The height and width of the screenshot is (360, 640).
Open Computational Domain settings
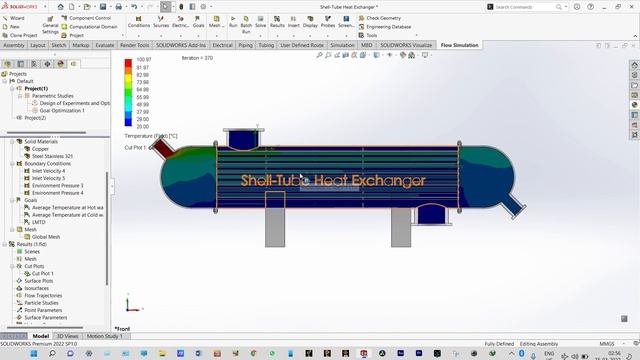point(89,27)
